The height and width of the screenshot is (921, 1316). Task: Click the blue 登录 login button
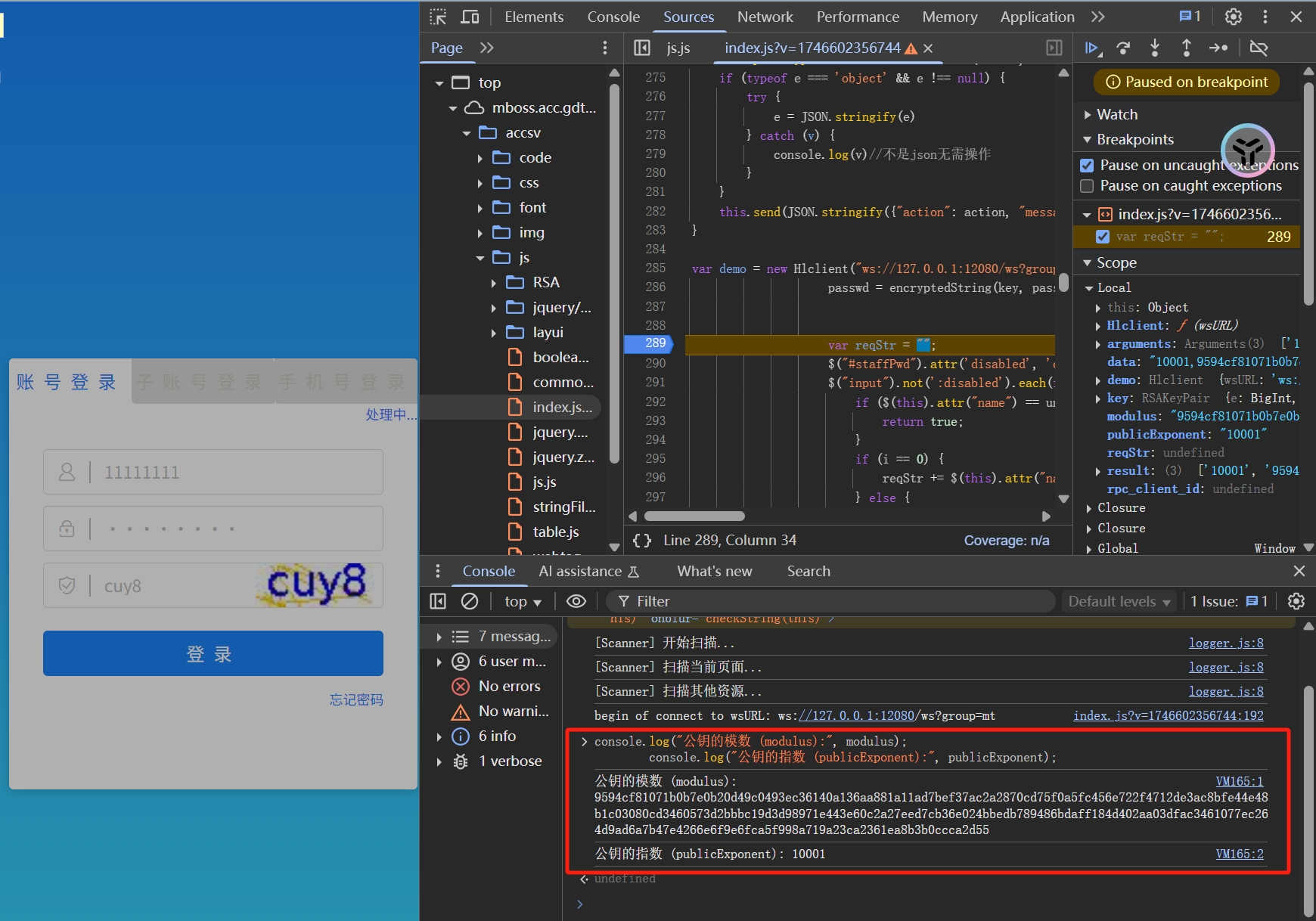(213, 653)
